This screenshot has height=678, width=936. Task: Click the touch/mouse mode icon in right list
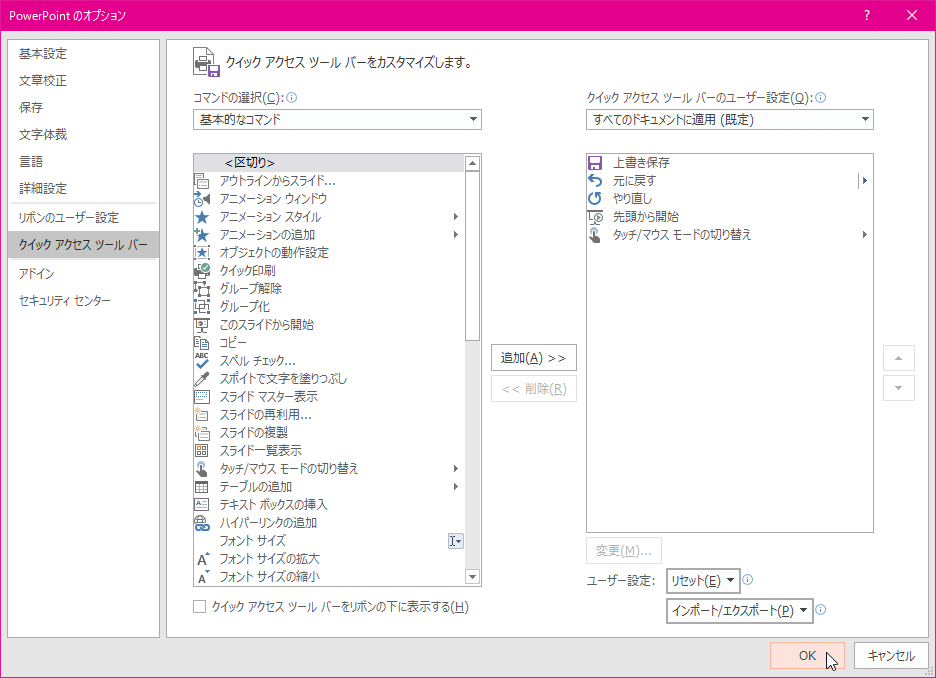tap(595, 235)
